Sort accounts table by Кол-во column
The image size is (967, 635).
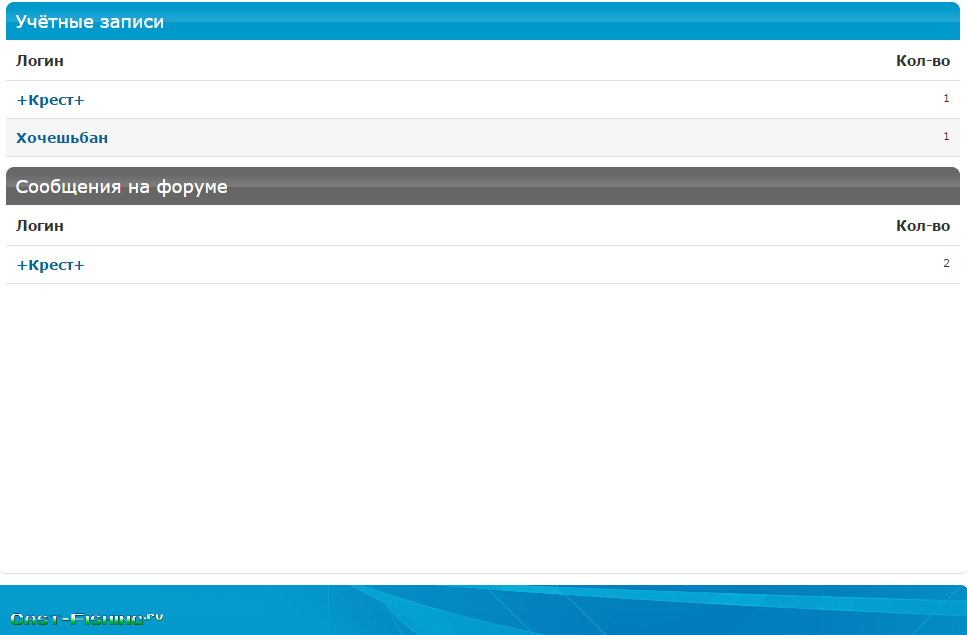[922, 61]
